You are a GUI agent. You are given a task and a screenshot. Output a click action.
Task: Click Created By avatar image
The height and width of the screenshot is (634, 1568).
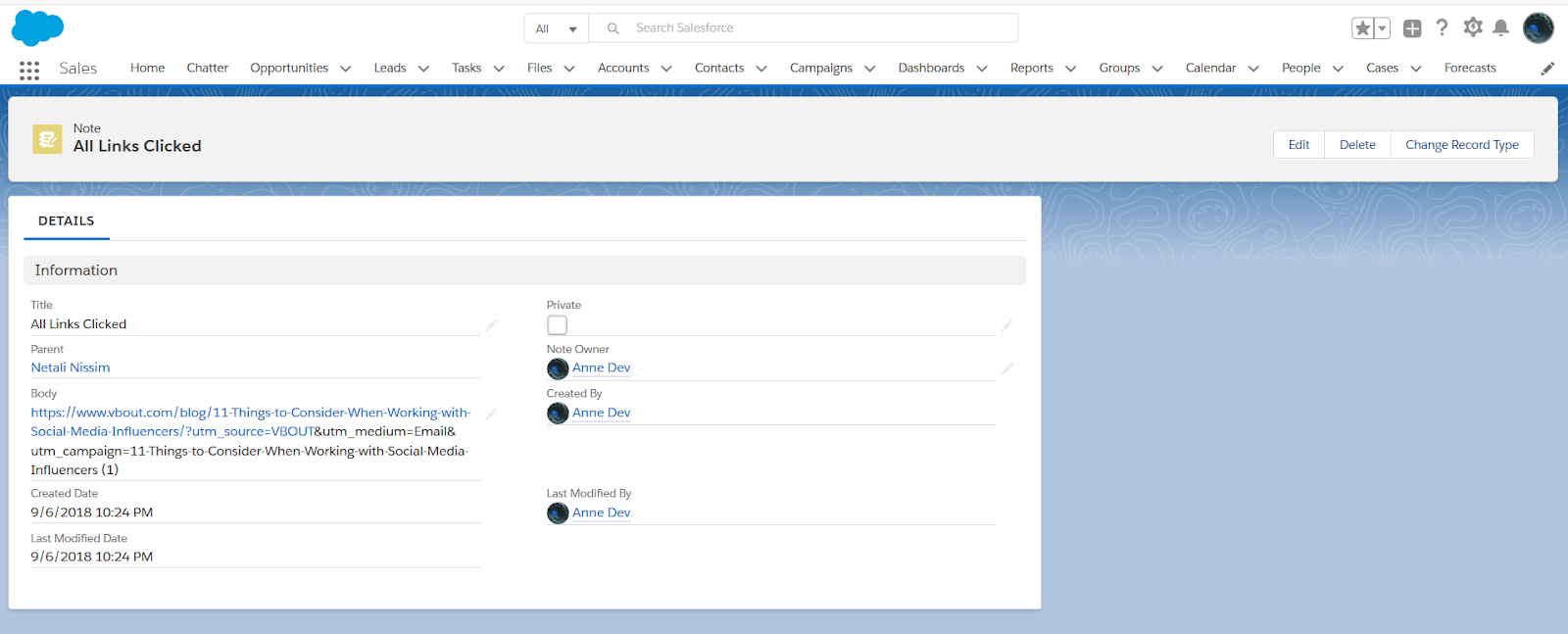pyautogui.click(x=558, y=414)
